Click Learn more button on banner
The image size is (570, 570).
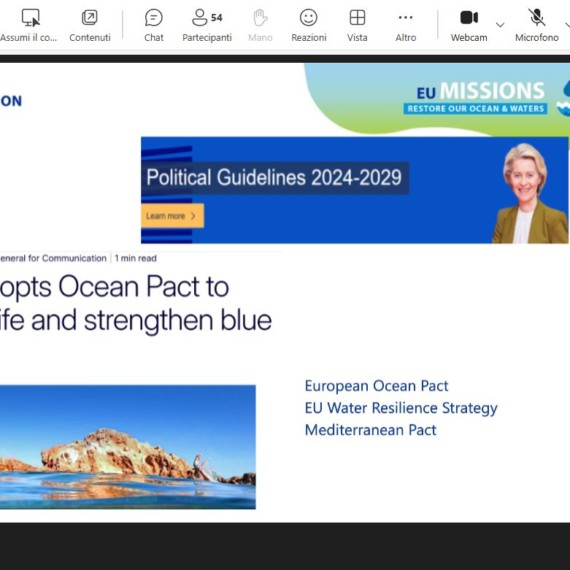pyautogui.click(x=172, y=216)
